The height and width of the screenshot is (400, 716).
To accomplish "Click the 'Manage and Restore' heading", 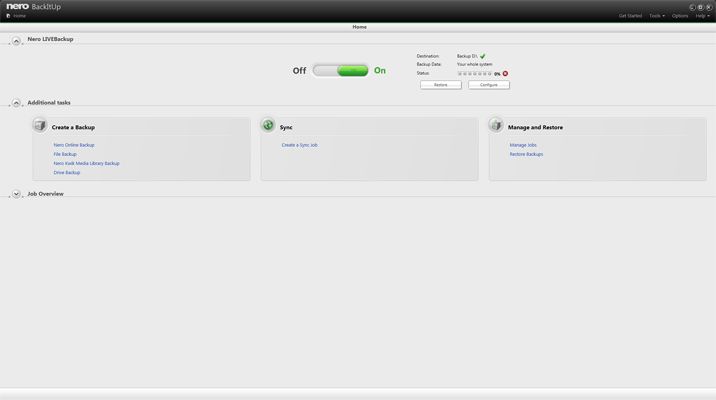I will pyautogui.click(x=535, y=127).
